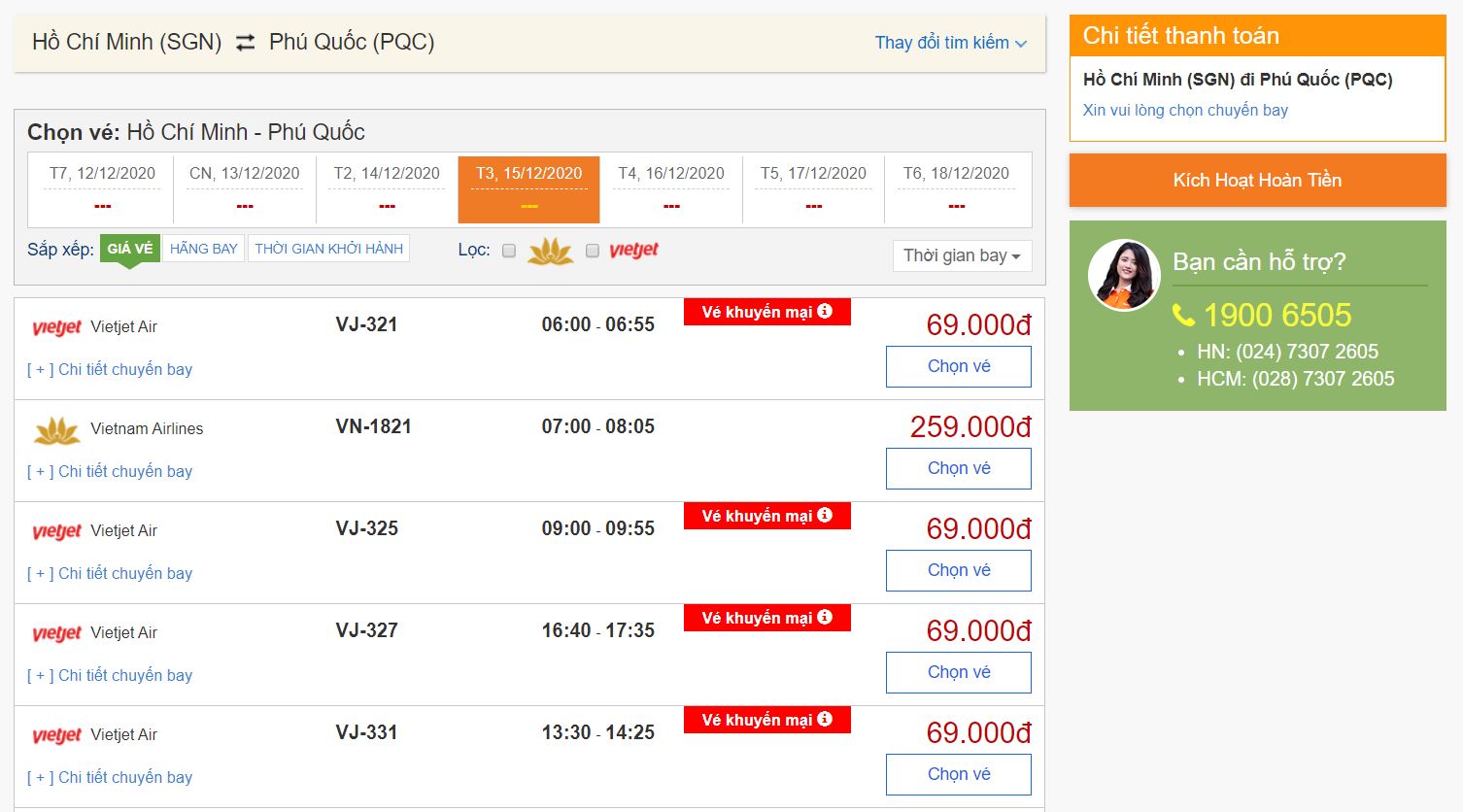
Task: Click the Vietjet logo in VJ-331 row
Action: click(56, 735)
